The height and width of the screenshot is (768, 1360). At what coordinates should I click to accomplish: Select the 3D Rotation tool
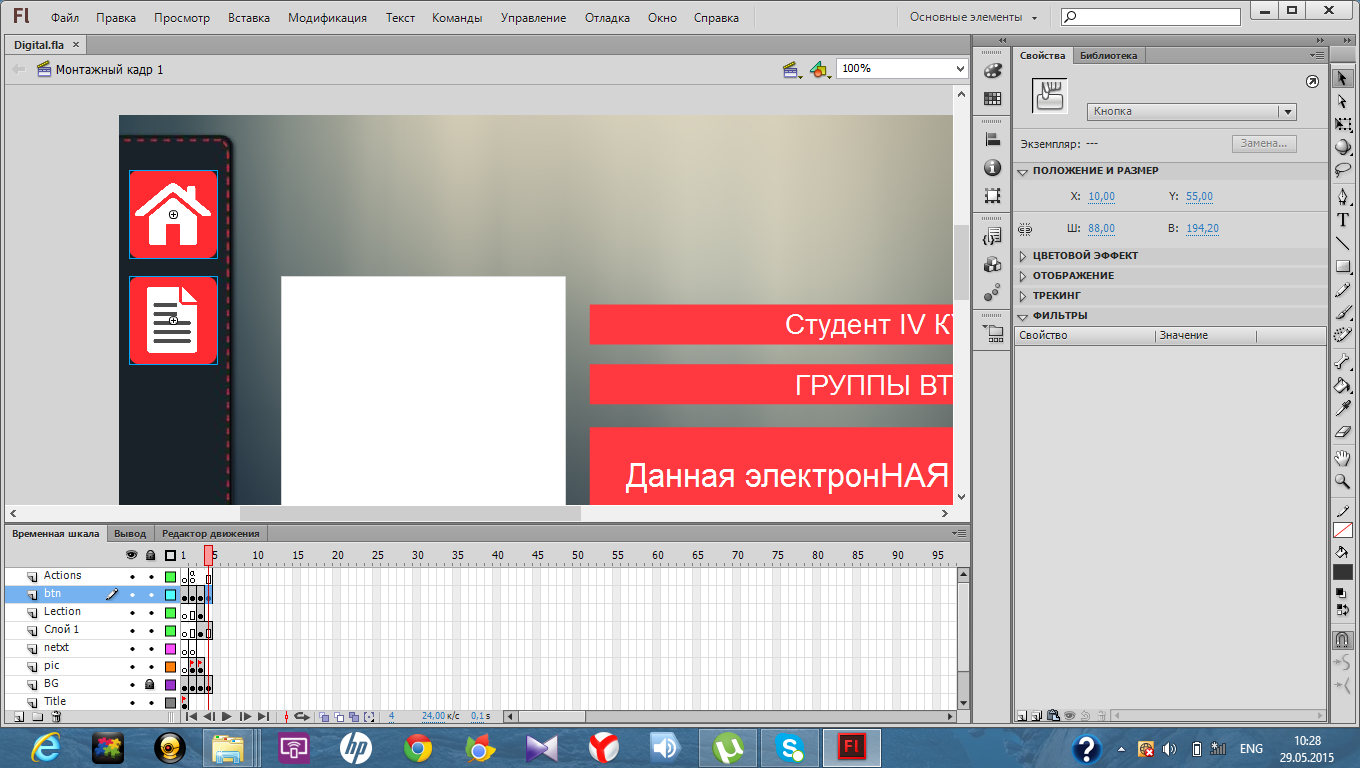pyautogui.click(x=1343, y=147)
